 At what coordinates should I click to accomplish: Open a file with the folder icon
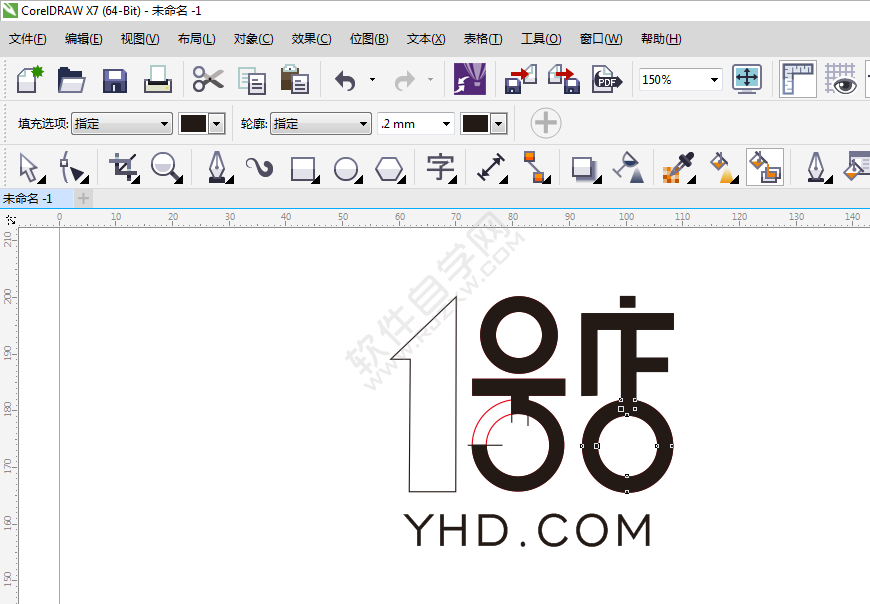click(x=72, y=79)
